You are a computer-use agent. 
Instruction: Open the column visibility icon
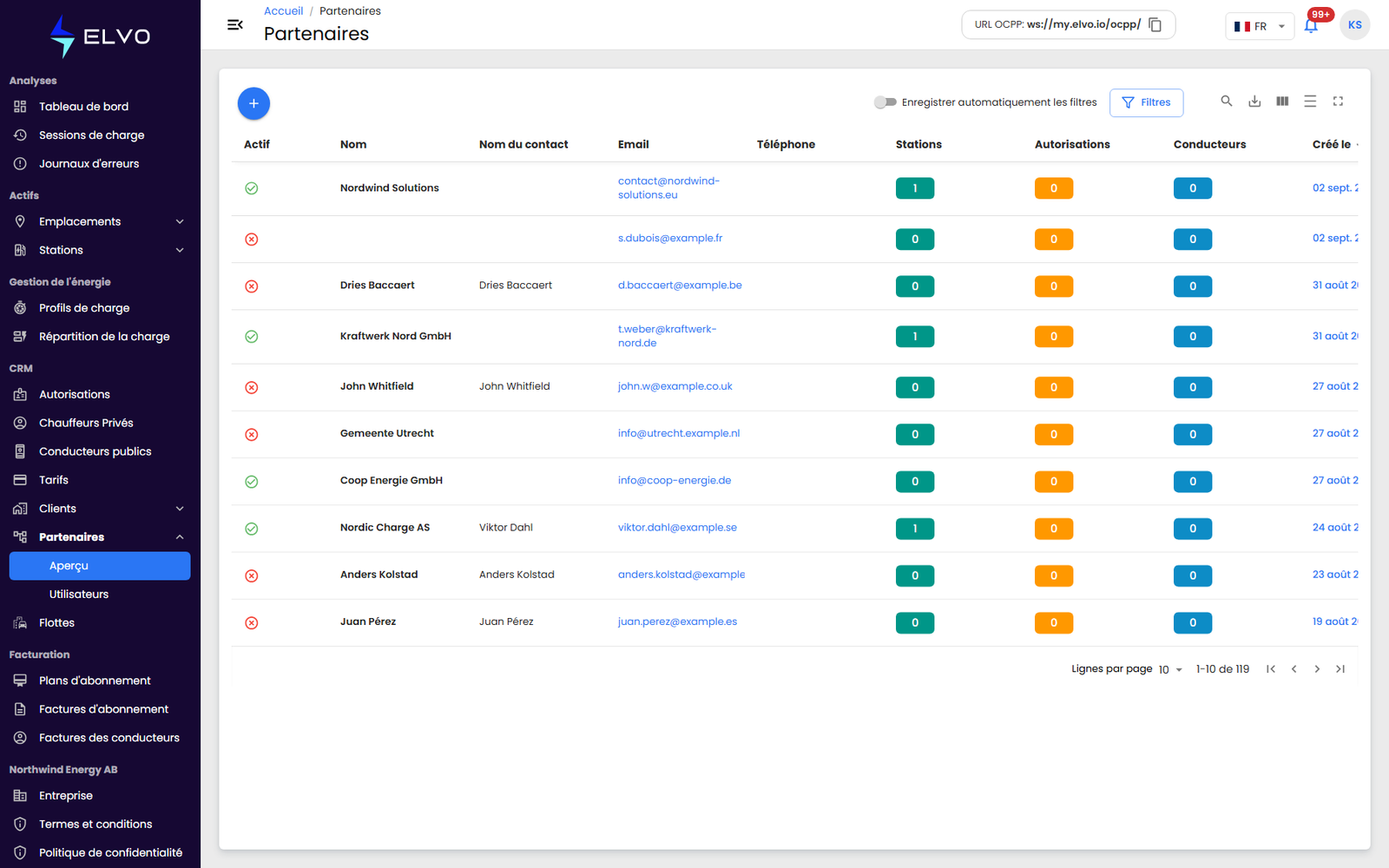click(x=1282, y=102)
